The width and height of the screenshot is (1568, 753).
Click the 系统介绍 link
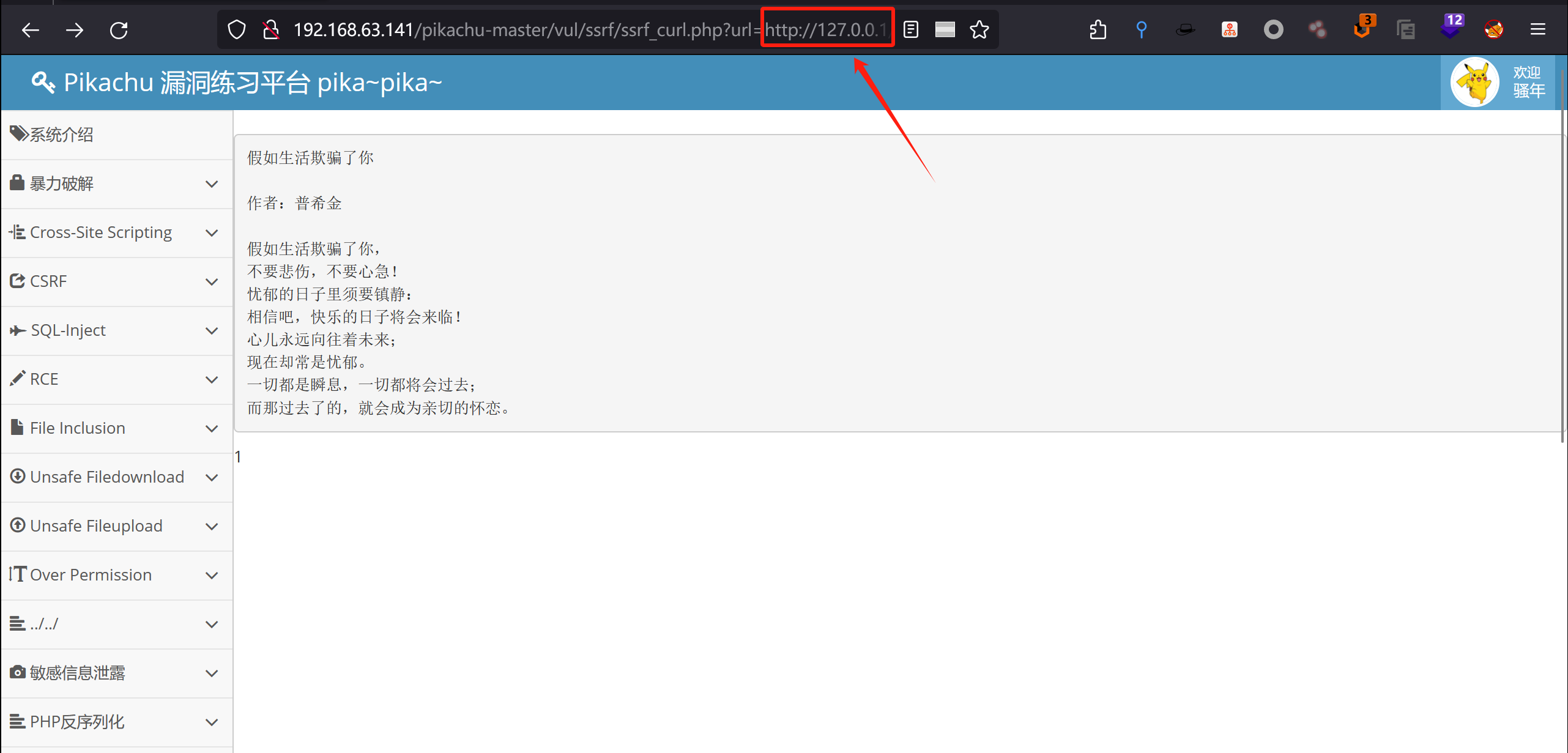61,135
